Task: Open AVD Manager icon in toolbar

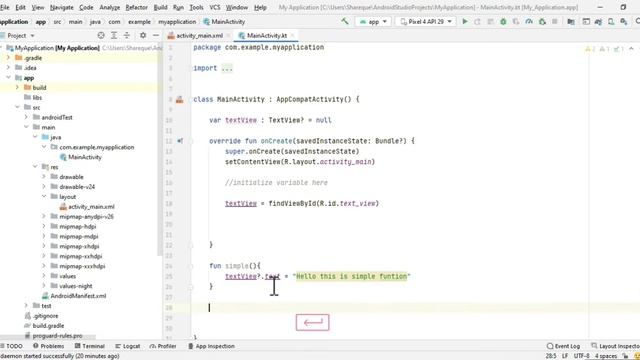Action: tap(611, 22)
